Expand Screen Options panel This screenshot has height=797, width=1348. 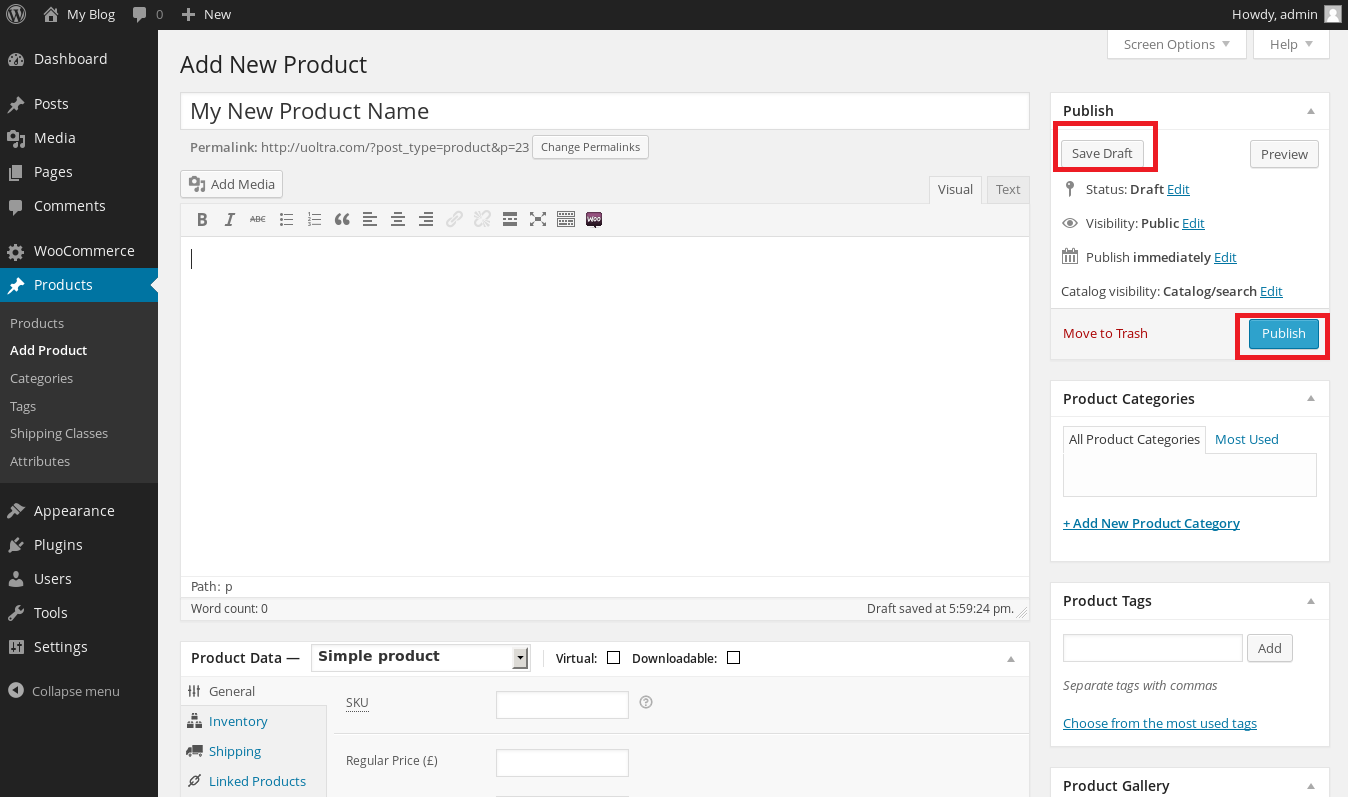point(1177,44)
